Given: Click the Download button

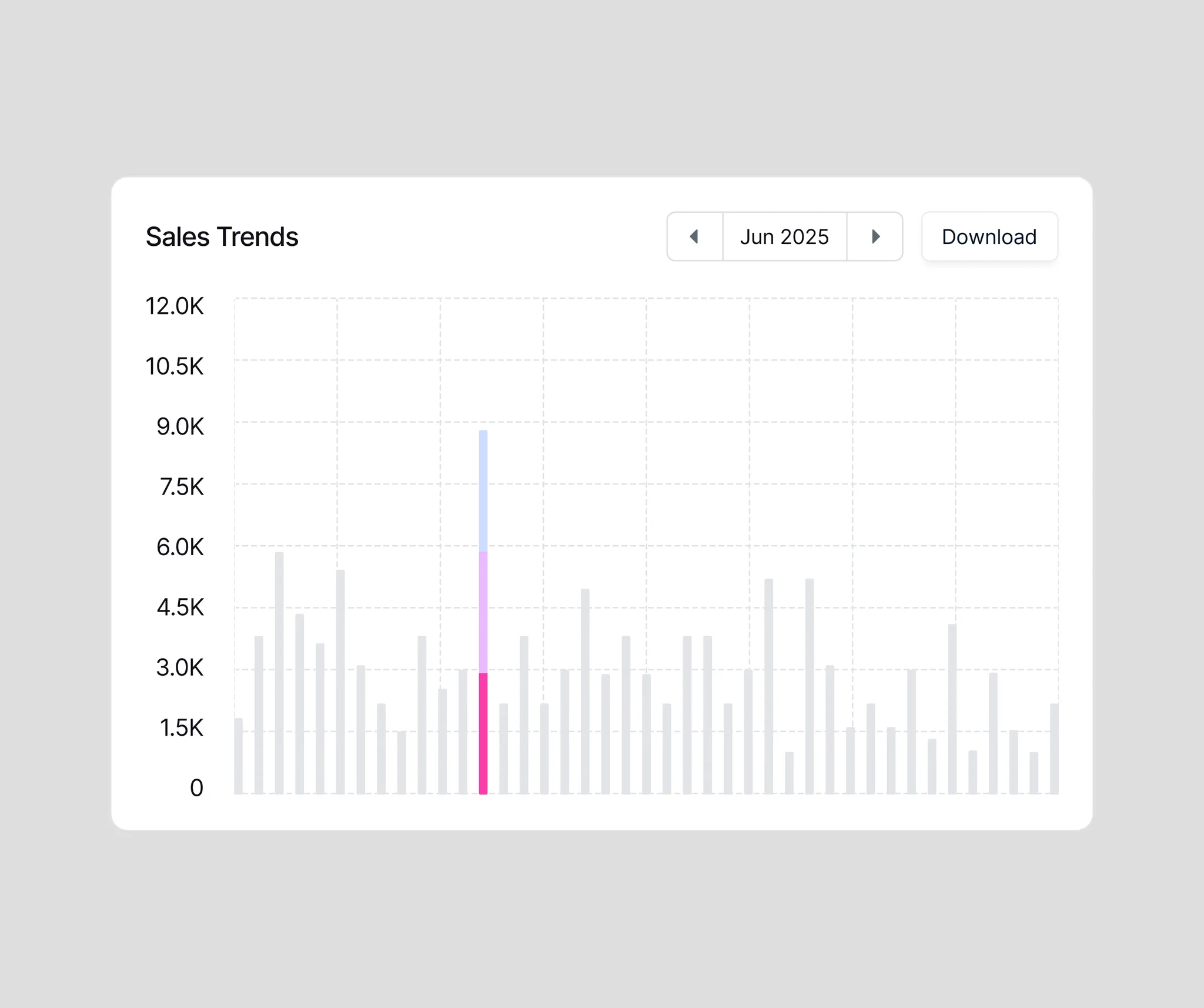Looking at the screenshot, I should (x=989, y=236).
